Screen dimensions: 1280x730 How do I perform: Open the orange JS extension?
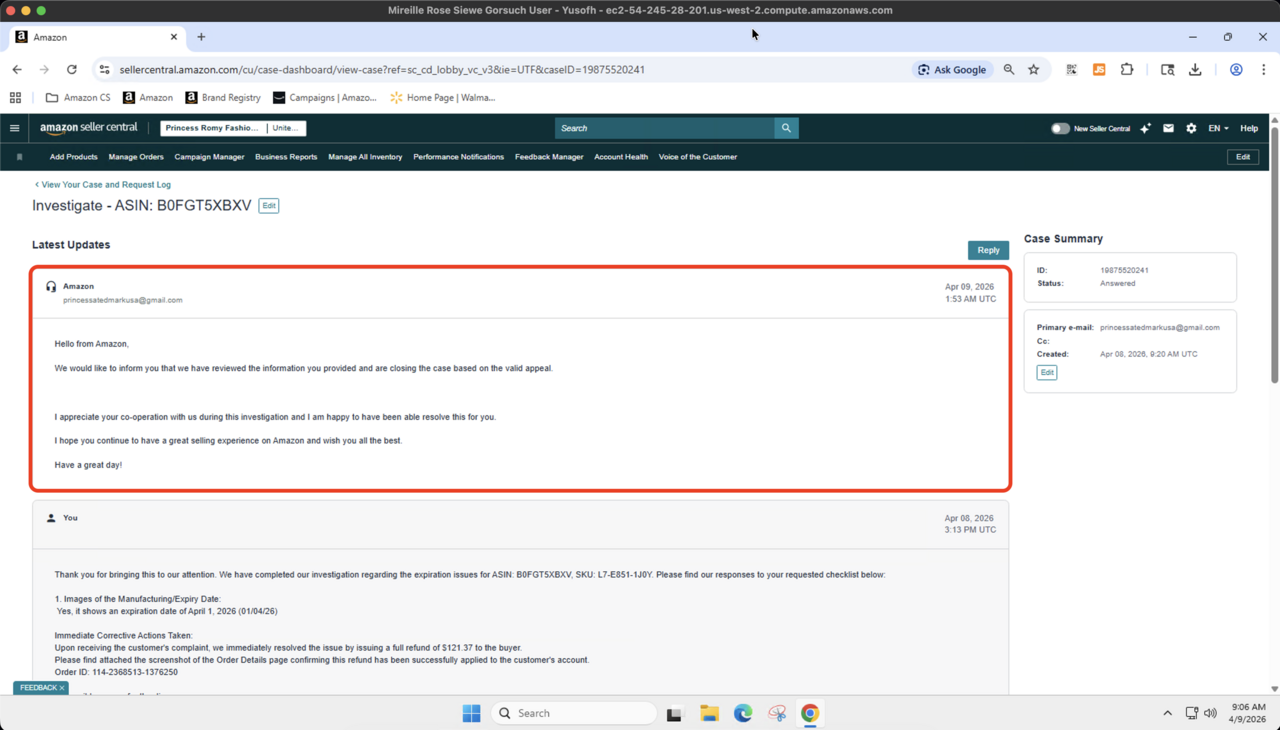click(1099, 70)
